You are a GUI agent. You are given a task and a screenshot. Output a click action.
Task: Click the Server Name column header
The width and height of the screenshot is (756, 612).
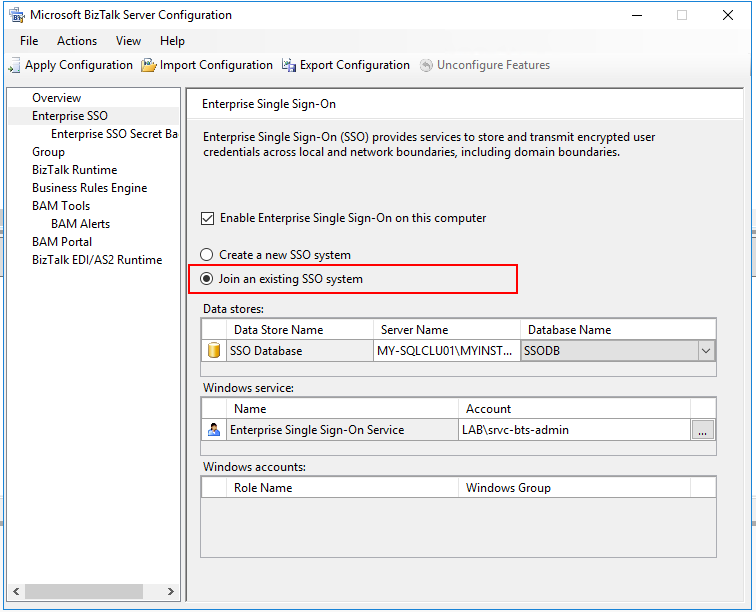446,329
